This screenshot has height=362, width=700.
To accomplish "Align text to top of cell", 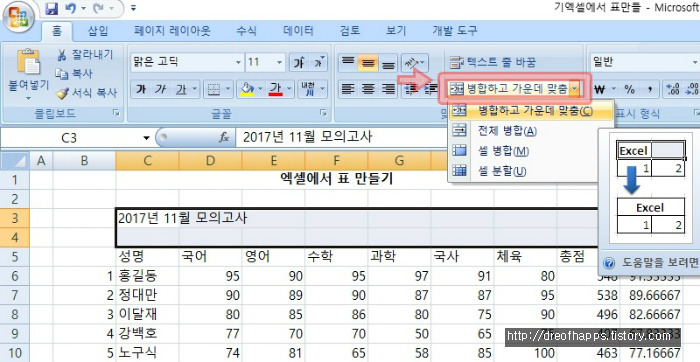I will pos(347,62).
